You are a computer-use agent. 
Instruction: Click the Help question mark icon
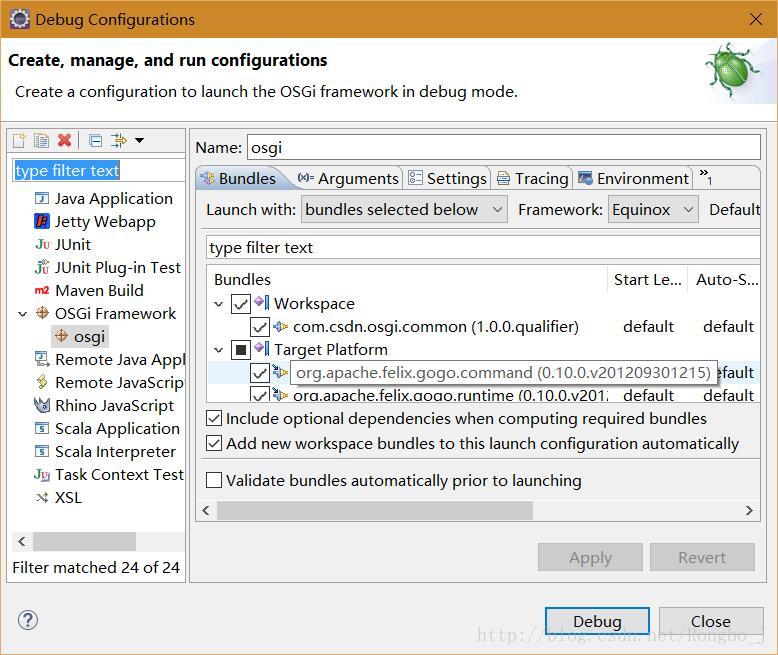point(28,620)
